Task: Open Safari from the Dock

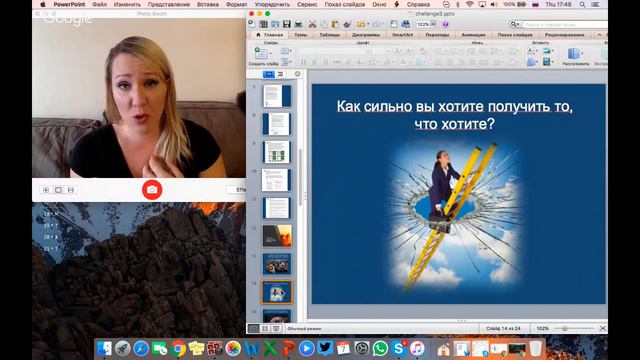Action: (141, 349)
